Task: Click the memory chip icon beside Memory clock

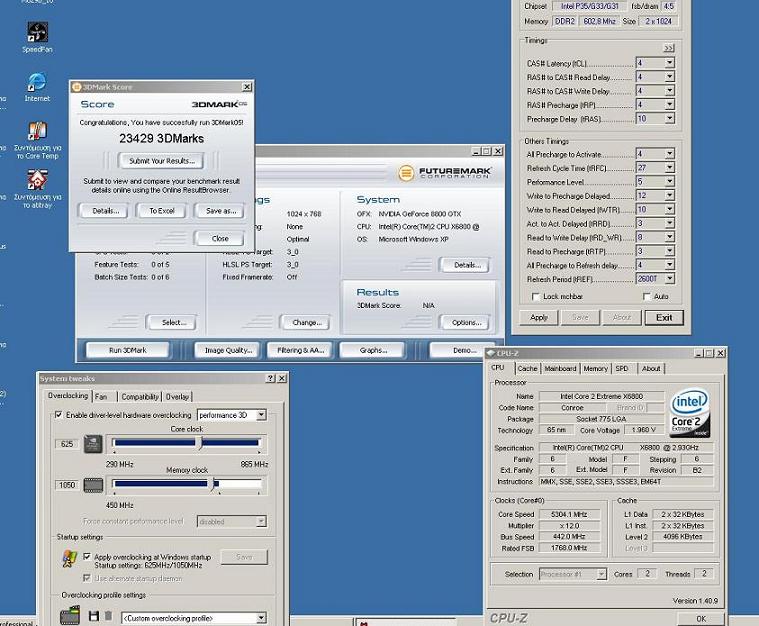Action: (93, 485)
